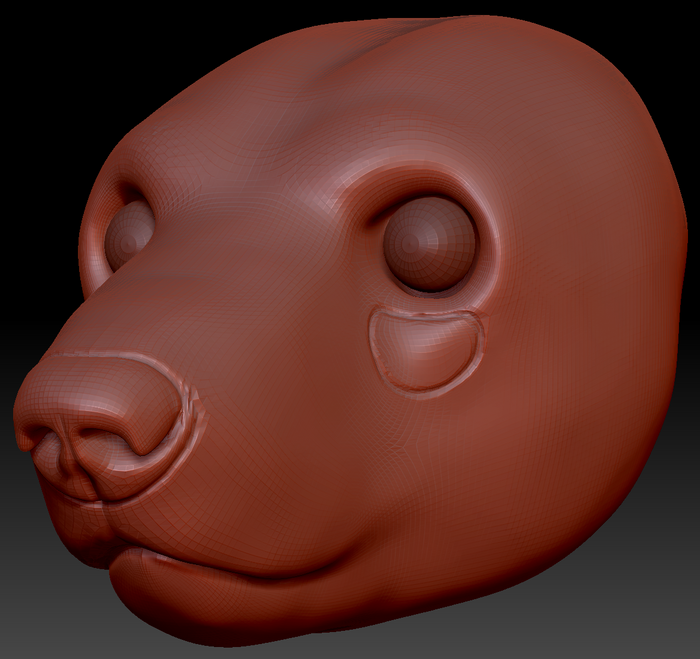Click the nose tip on the sculpted snout
Viewport: 700px width, 659px height.
(99, 425)
